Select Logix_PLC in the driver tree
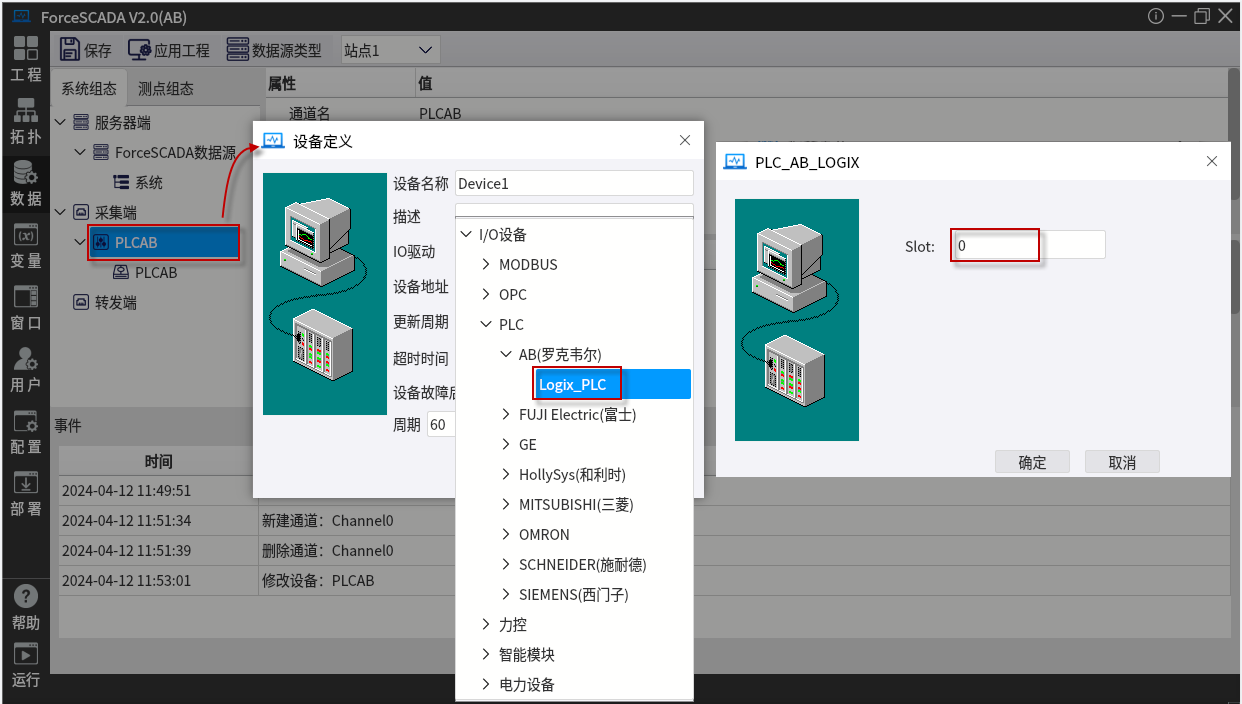 click(573, 385)
